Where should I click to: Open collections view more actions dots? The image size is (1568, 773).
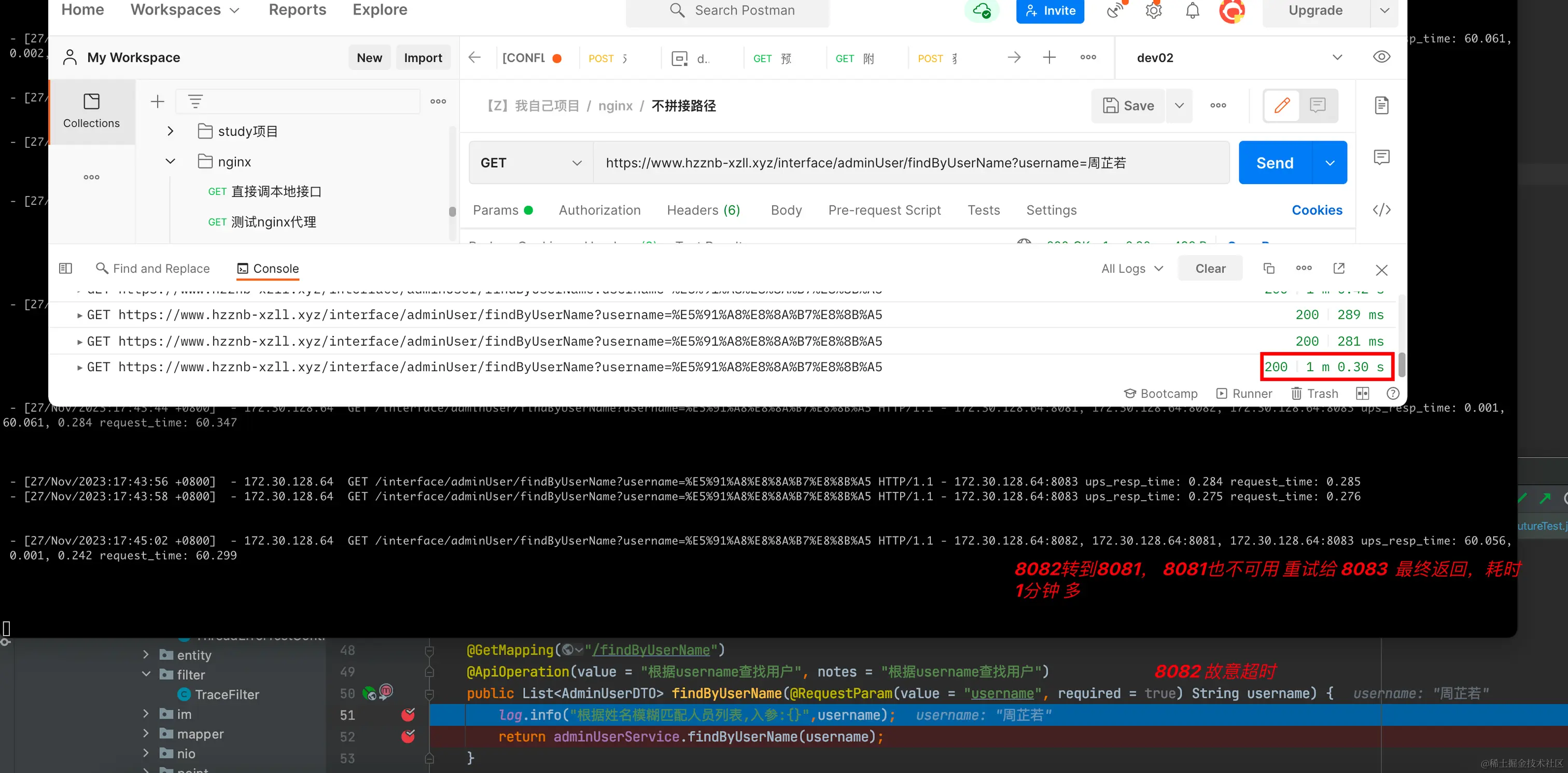[438, 101]
